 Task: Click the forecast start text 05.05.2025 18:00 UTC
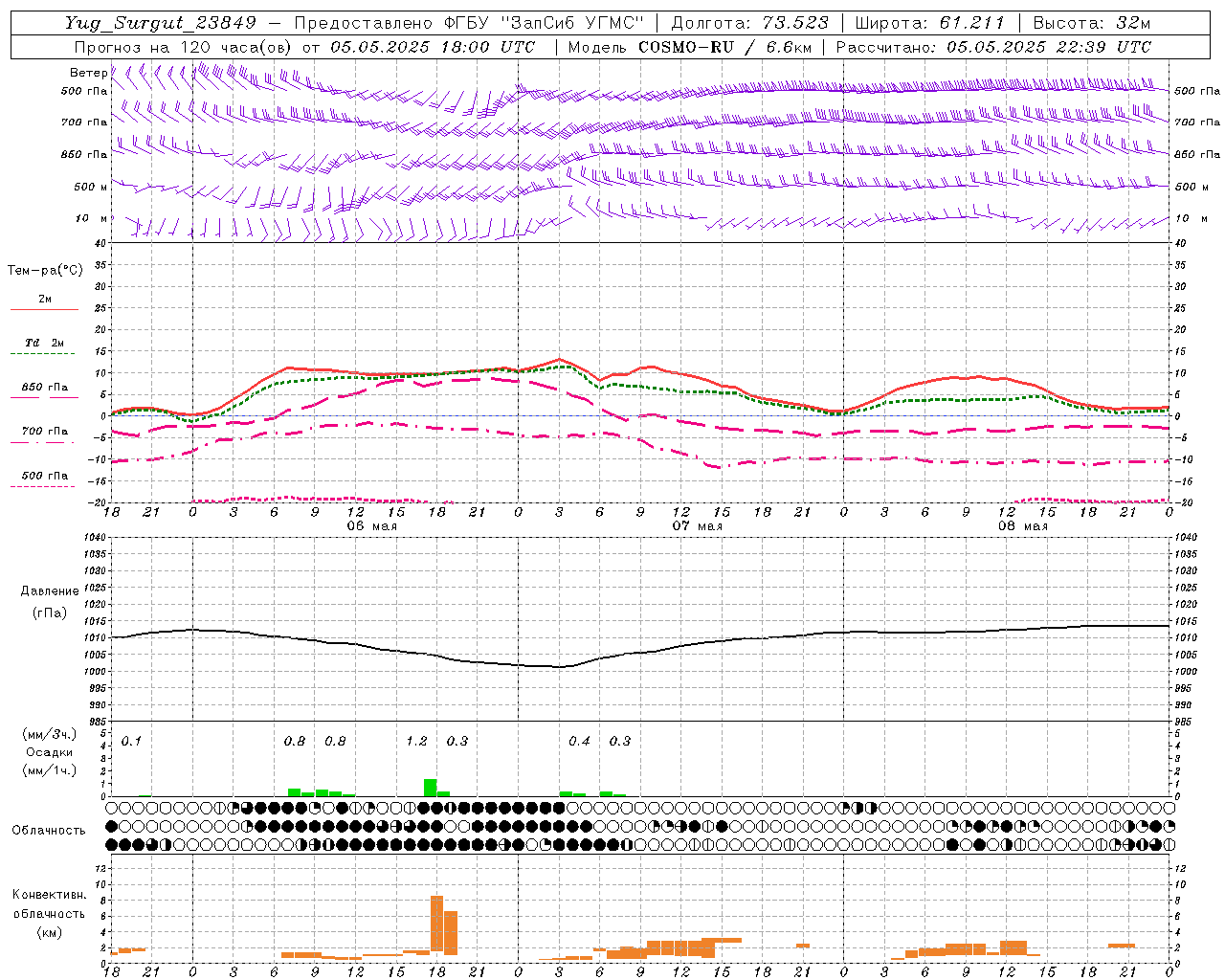[433, 47]
